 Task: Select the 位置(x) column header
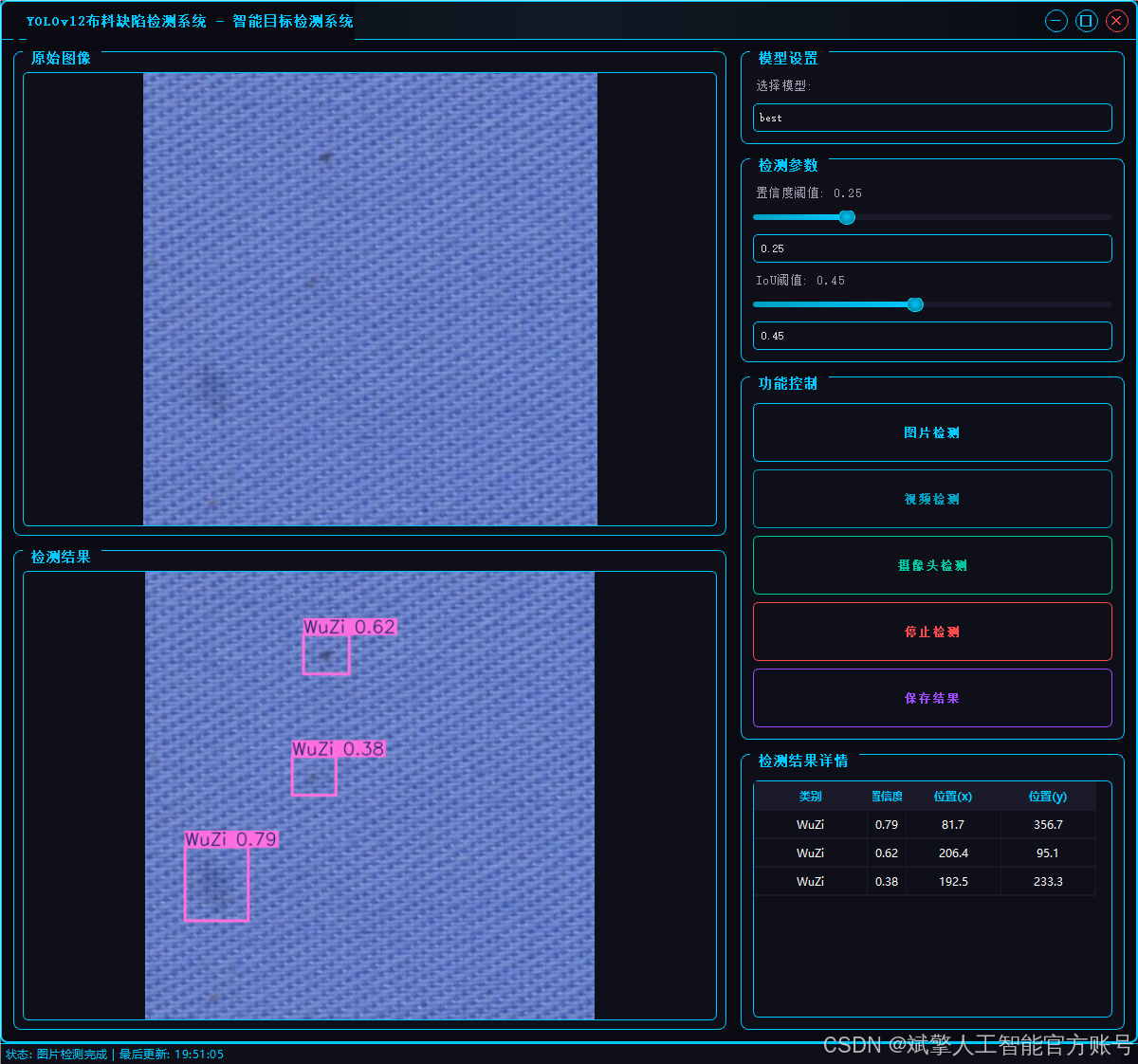953,797
